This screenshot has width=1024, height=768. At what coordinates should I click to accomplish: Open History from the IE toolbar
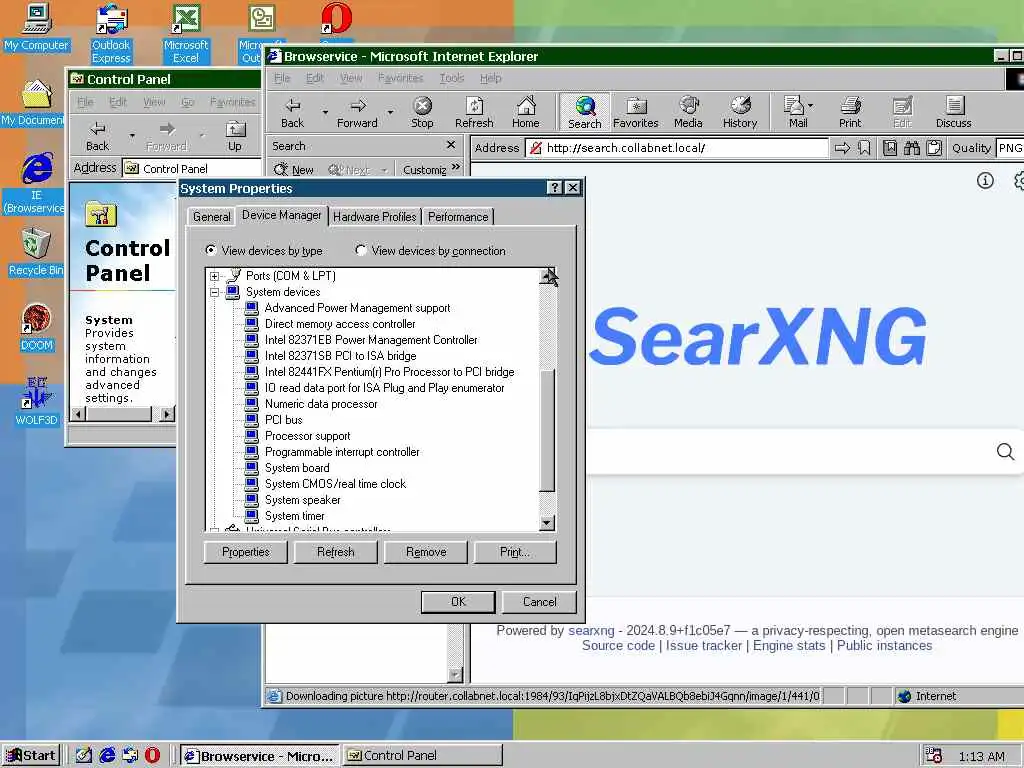(740, 112)
